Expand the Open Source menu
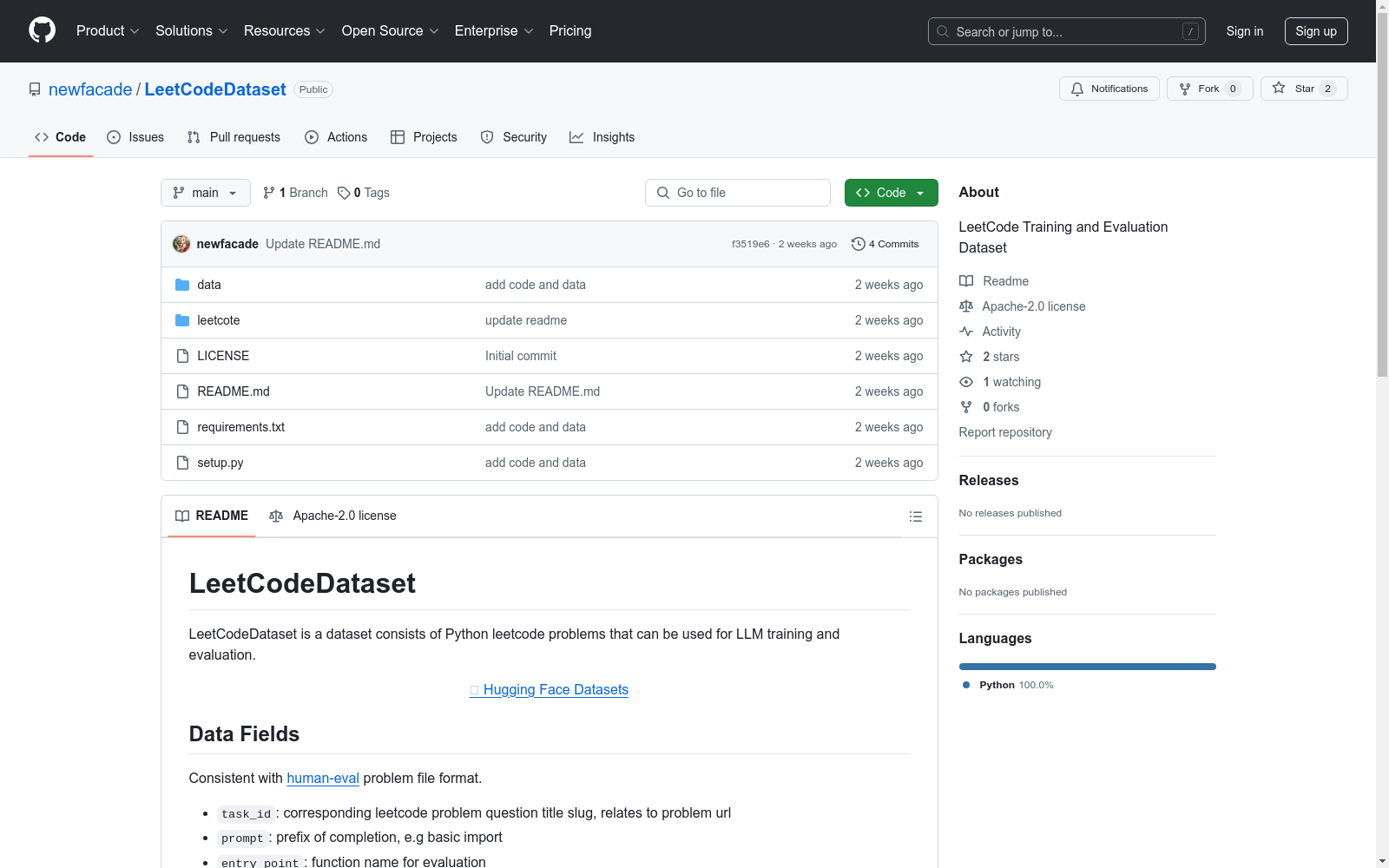This screenshot has width=1389, height=868. click(x=391, y=30)
